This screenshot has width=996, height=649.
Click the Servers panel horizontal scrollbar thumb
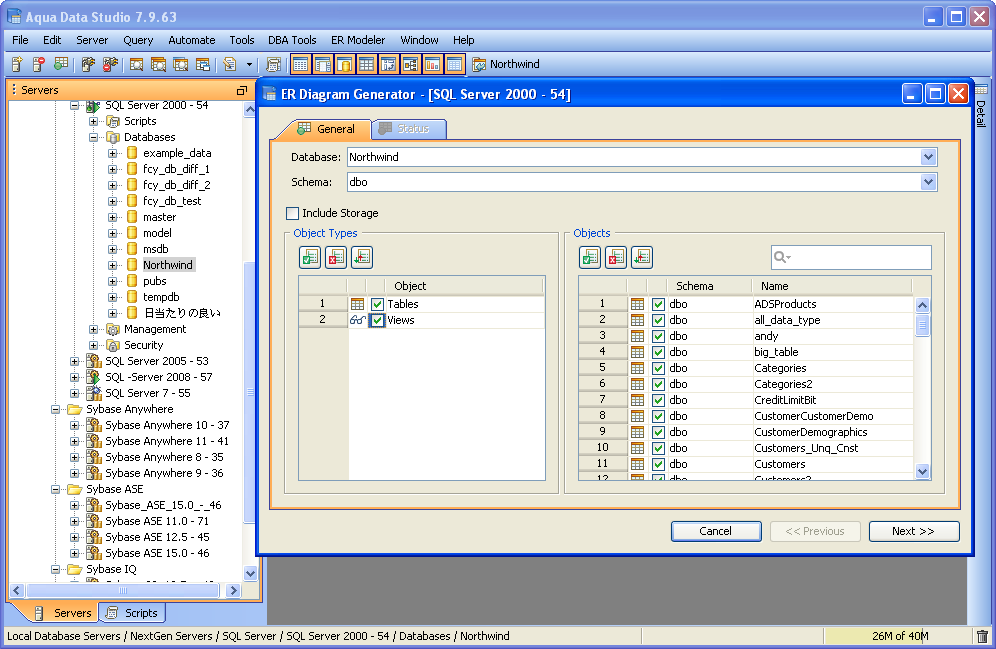[123, 591]
